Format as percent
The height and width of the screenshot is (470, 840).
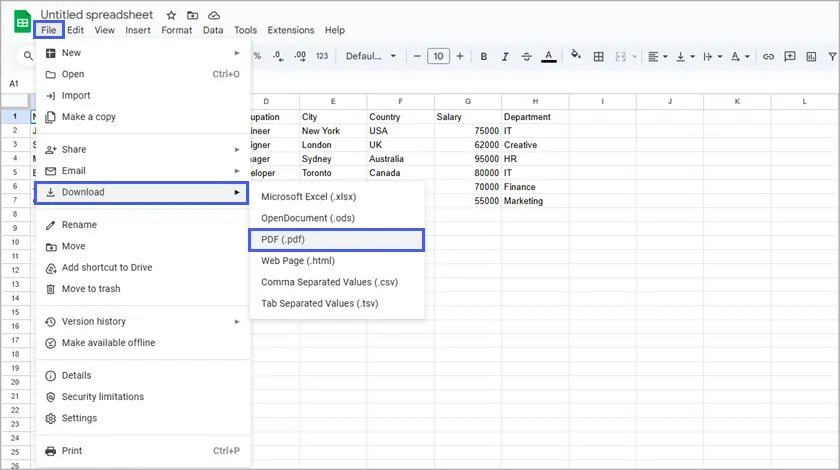257,56
